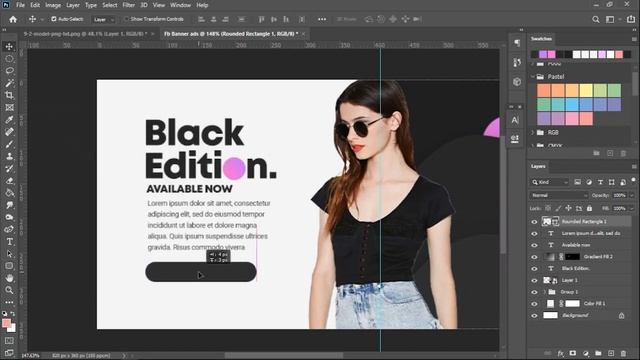Viewport: 640px width, 360px height.
Task: Open the layer filter Kind dropdown
Action: (x=550, y=182)
